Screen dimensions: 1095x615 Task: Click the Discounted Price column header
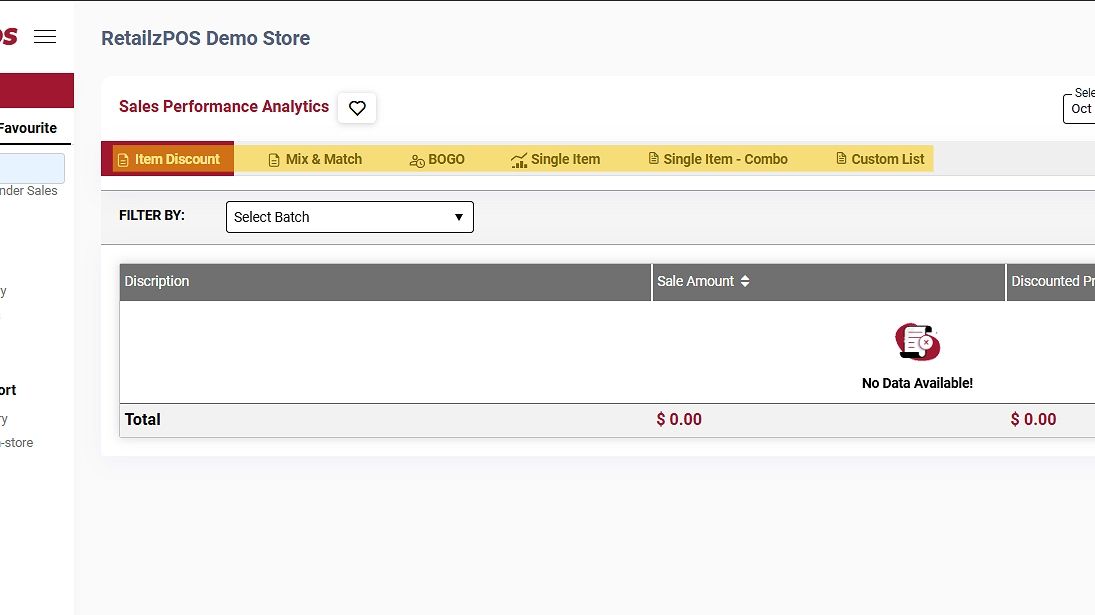(x=1051, y=282)
